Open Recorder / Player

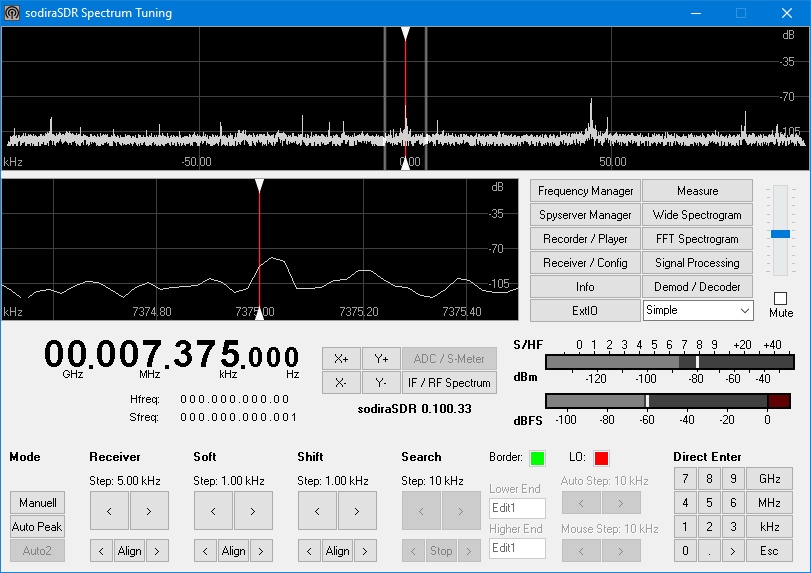(x=585, y=239)
